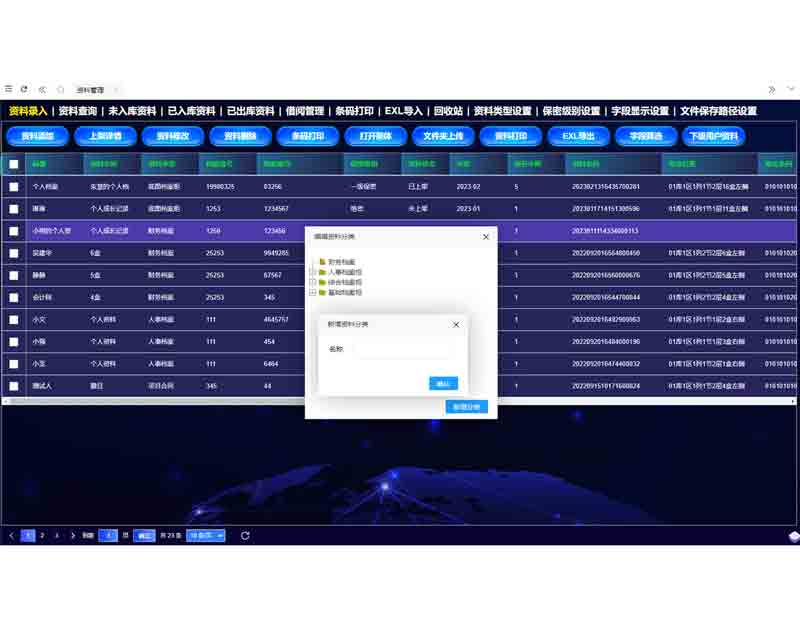Viewport: 800px width, 627px height.
Task: Toggle the select-all checkbox in table header
Action: pyautogui.click(x=14, y=164)
